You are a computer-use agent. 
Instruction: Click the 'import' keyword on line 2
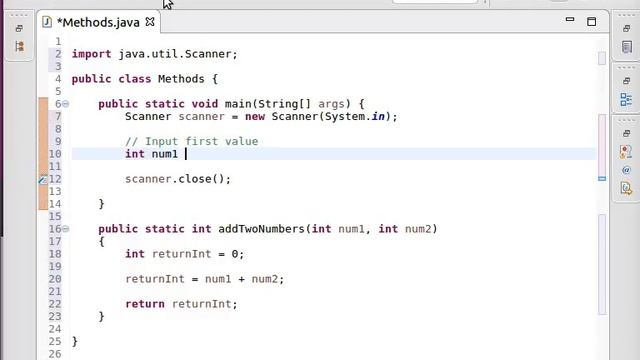[91, 54]
